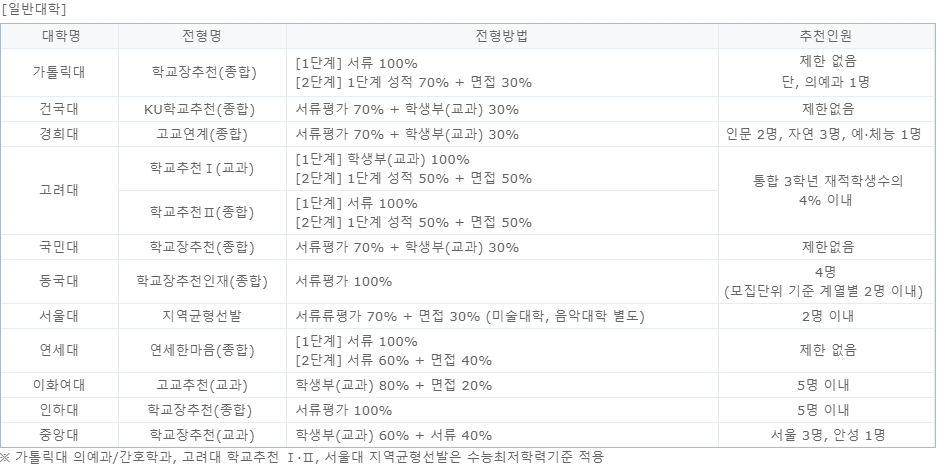
Task: Click 연세한마음(종합) cell
Action: pos(202,350)
